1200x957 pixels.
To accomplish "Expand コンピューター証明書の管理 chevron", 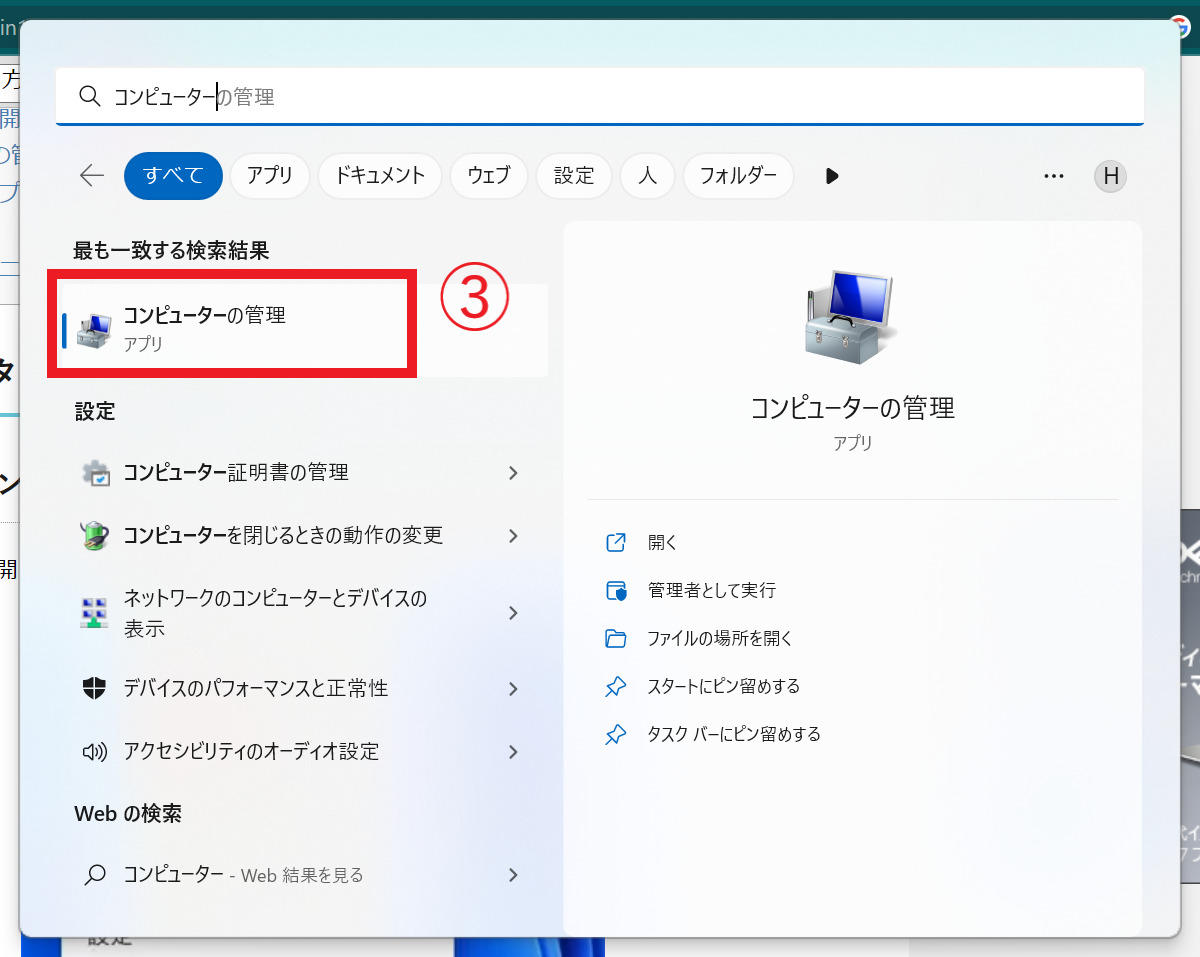I will [x=513, y=473].
